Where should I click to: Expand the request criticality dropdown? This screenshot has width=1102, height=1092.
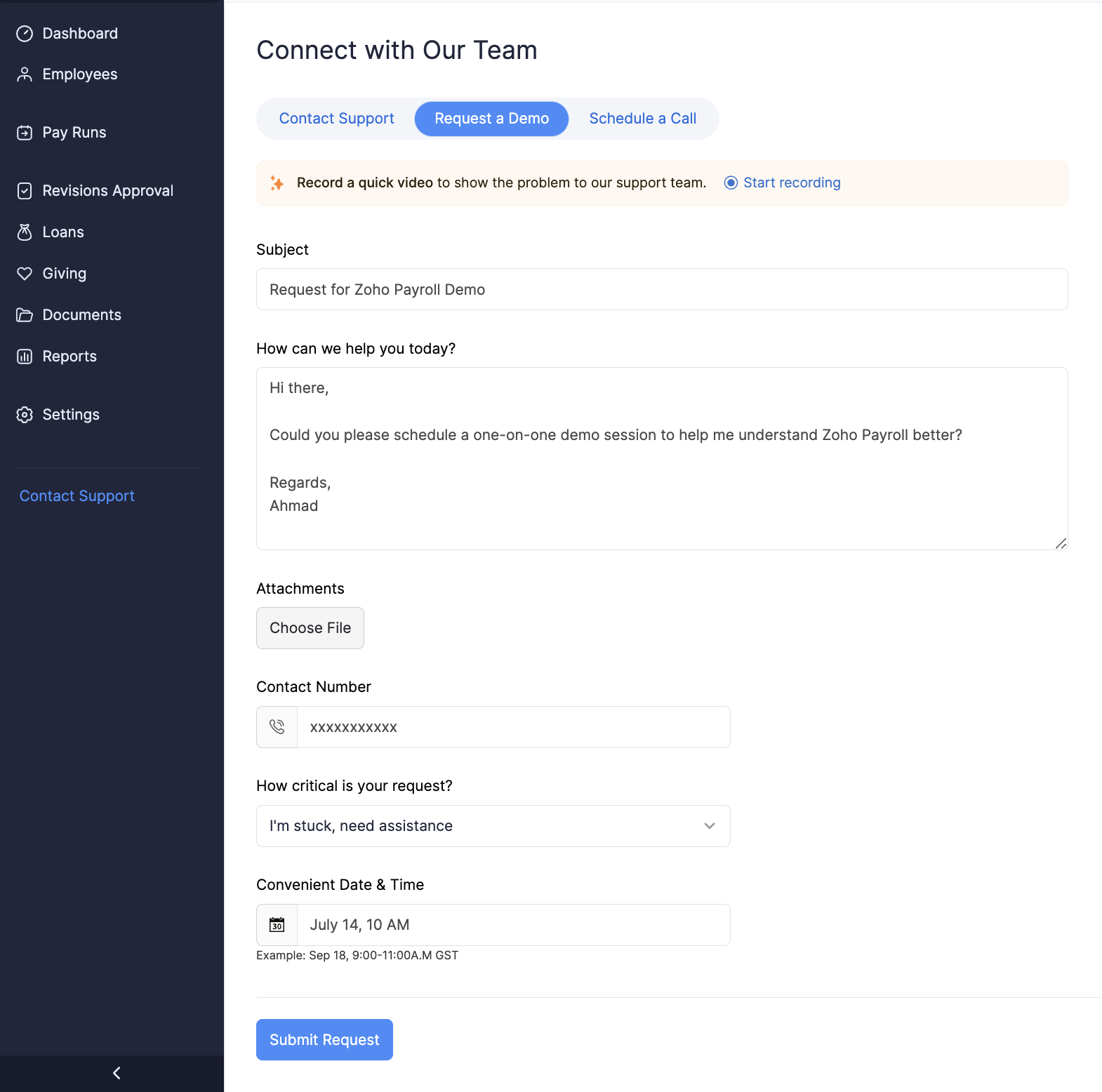(493, 826)
